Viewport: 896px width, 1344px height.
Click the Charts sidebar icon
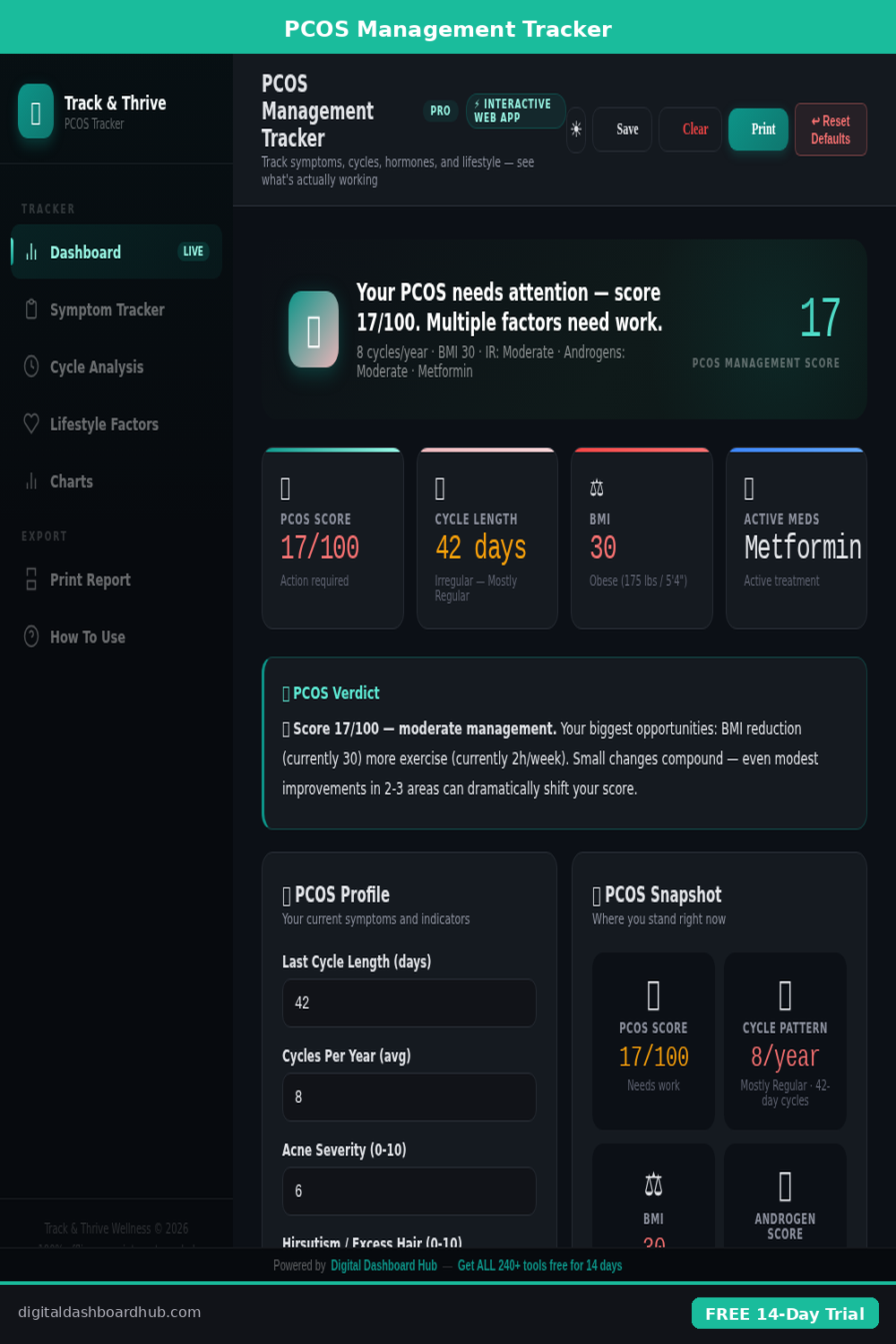31,481
